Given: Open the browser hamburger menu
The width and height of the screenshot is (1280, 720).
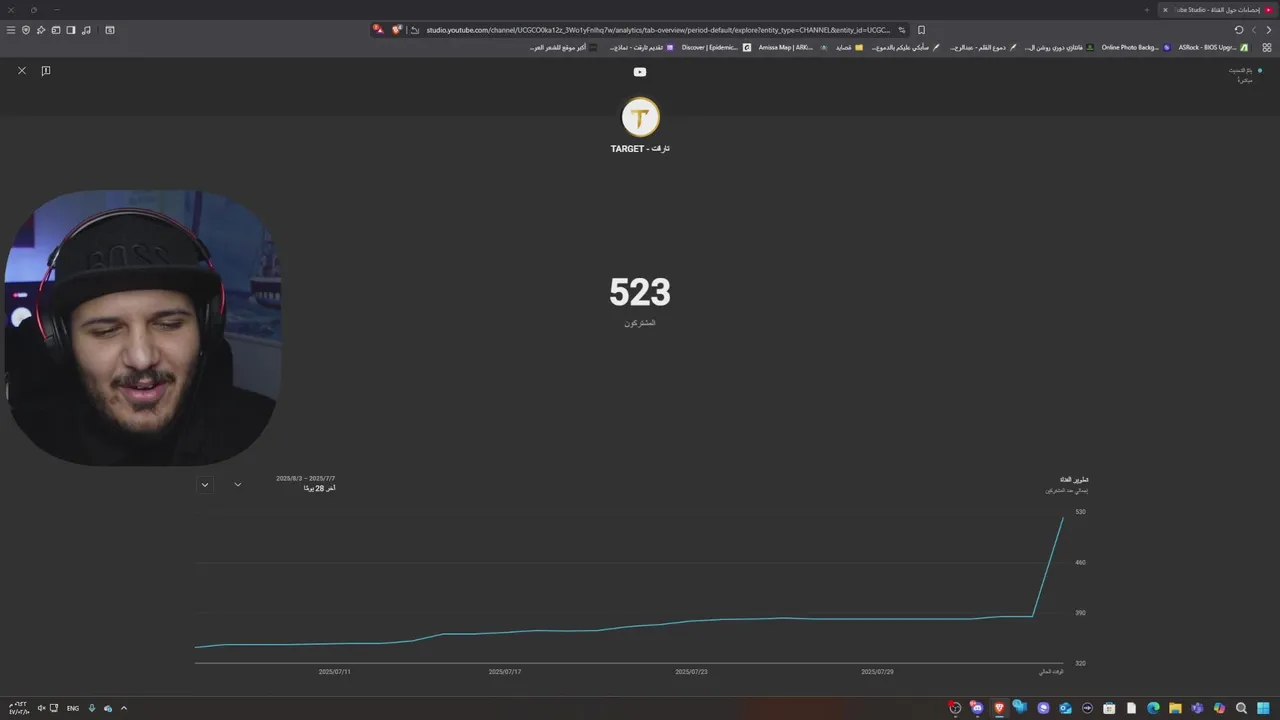Looking at the screenshot, I should point(11,30).
